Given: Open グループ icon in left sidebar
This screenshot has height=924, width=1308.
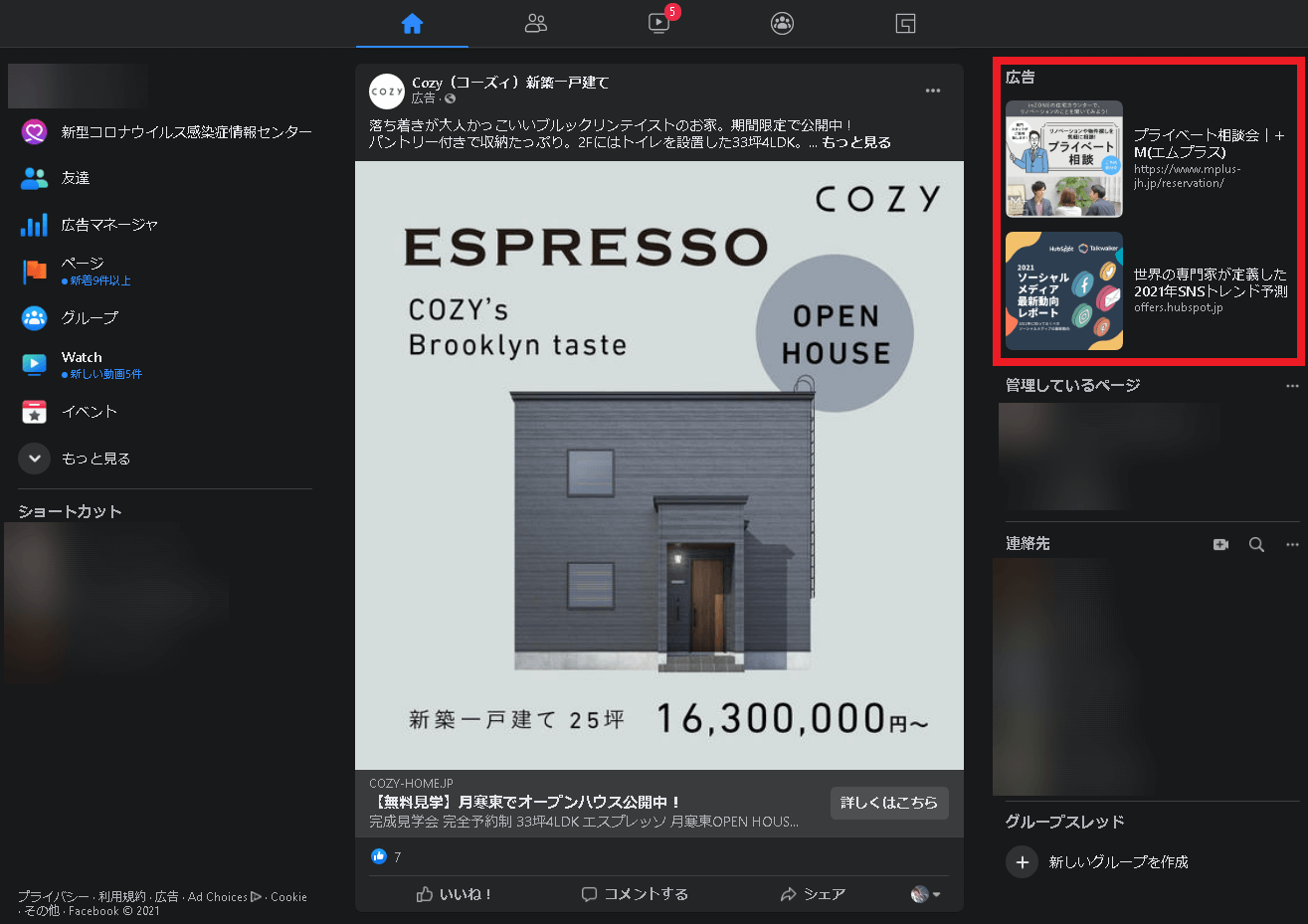Looking at the screenshot, I should click(x=34, y=317).
